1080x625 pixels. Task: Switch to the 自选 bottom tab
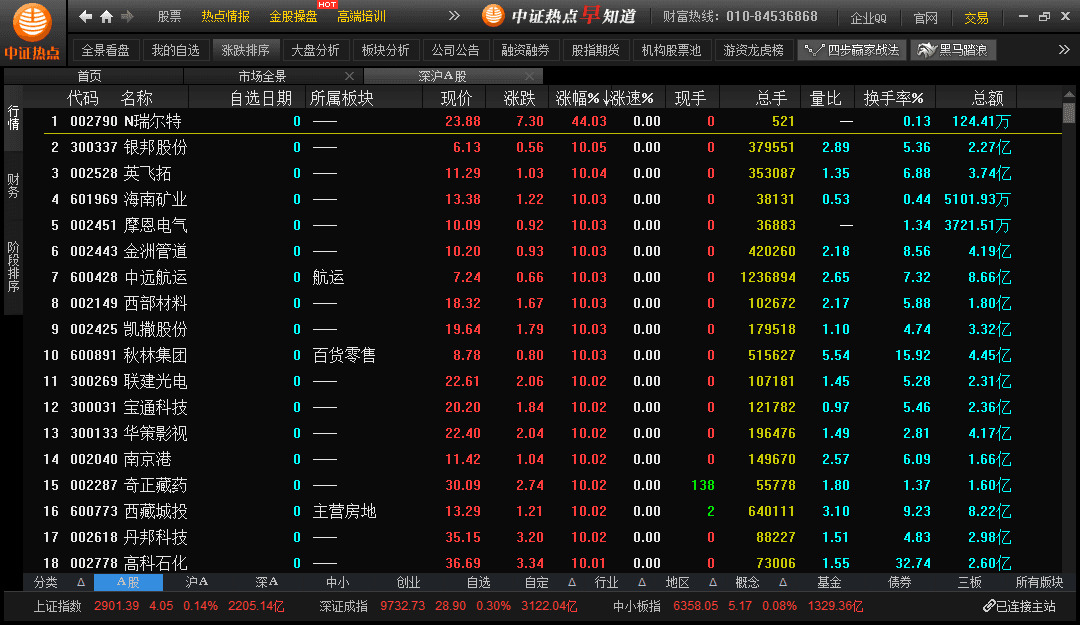click(x=479, y=582)
